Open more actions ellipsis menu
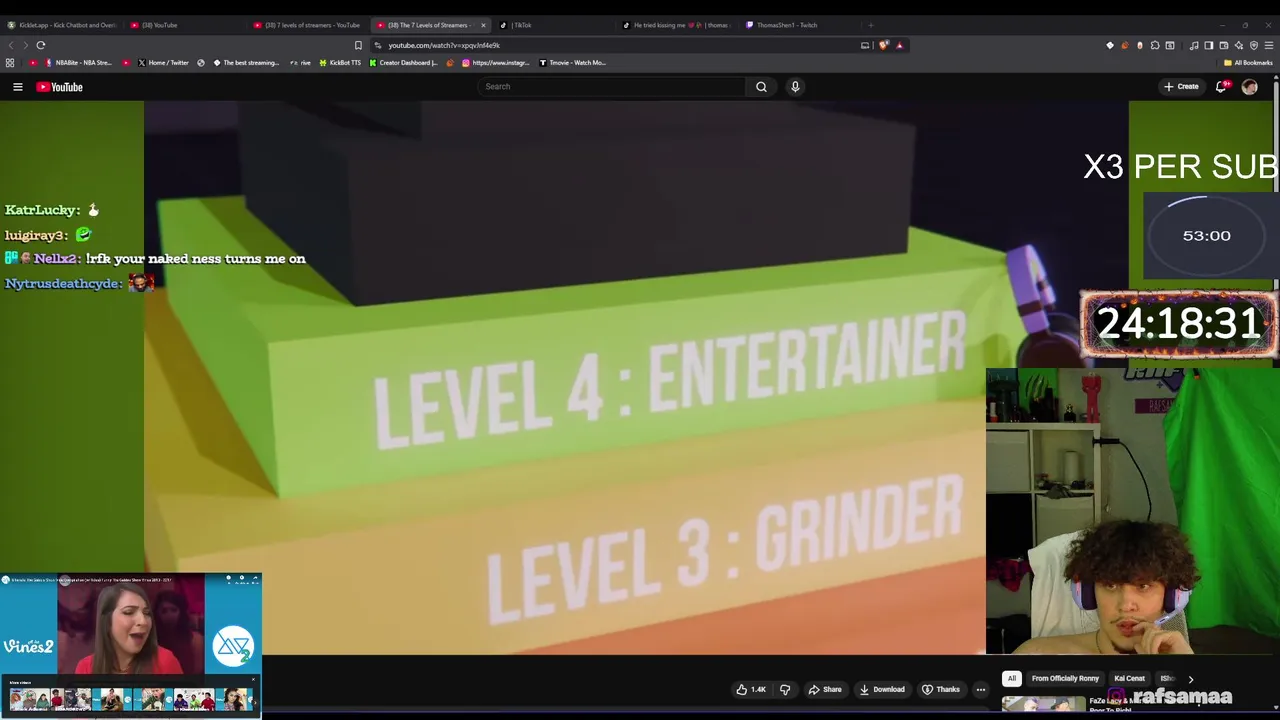This screenshot has width=1280, height=720. click(x=981, y=689)
